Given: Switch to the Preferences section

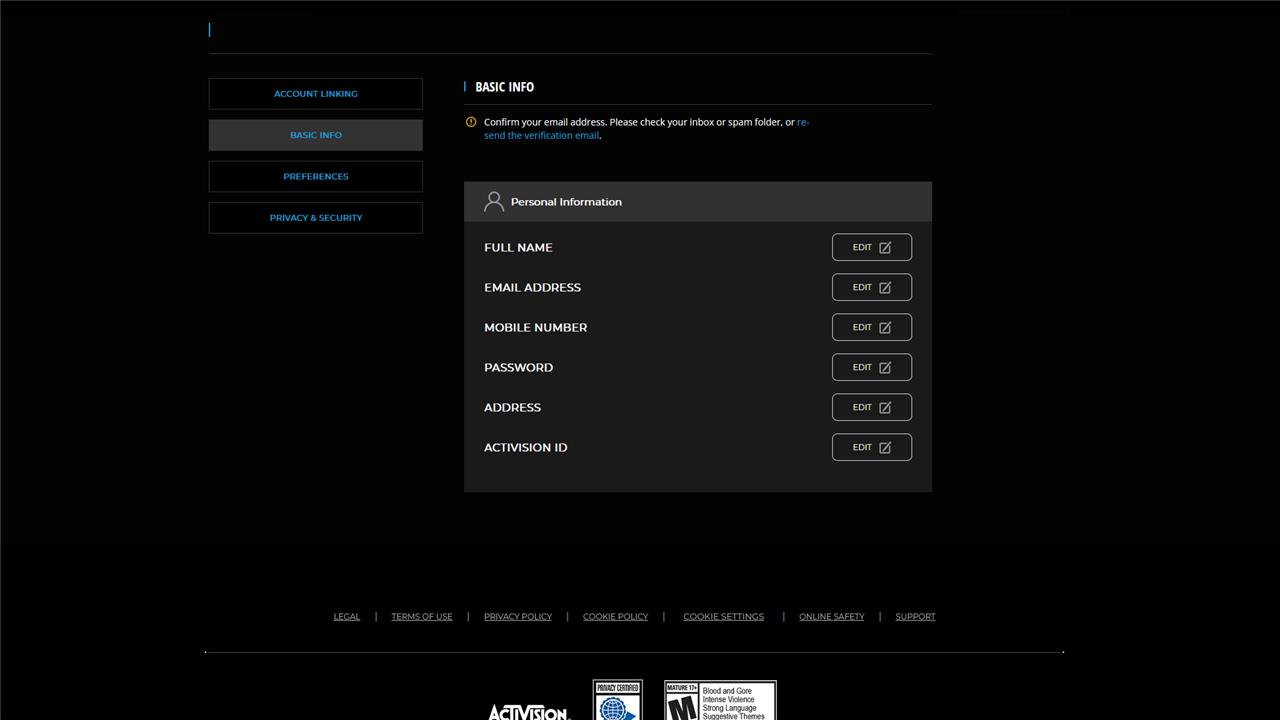Looking at the screenshot, I should tap(316, 177).
